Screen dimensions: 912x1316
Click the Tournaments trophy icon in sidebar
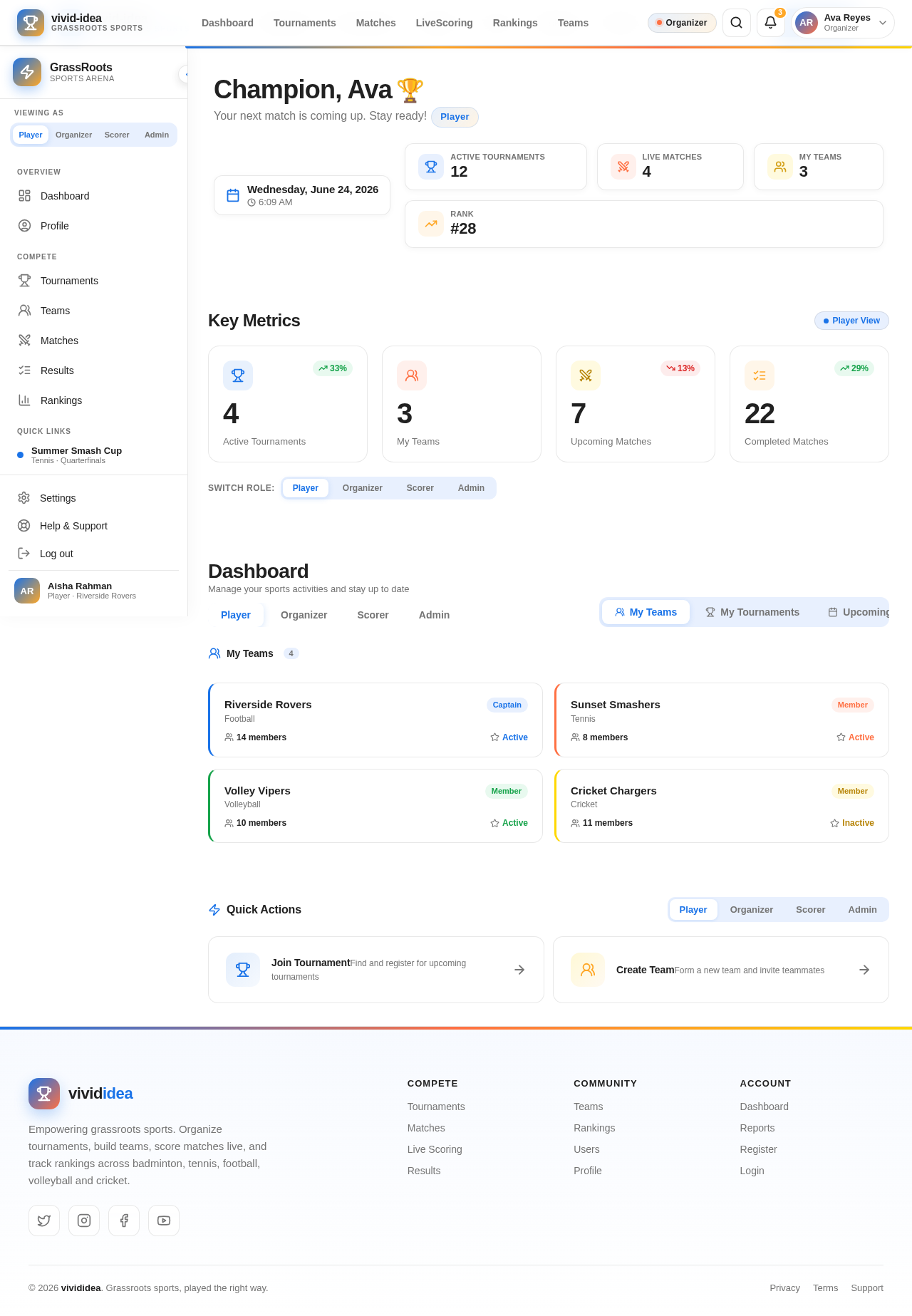pyautogui.click(x=24, y=281)
